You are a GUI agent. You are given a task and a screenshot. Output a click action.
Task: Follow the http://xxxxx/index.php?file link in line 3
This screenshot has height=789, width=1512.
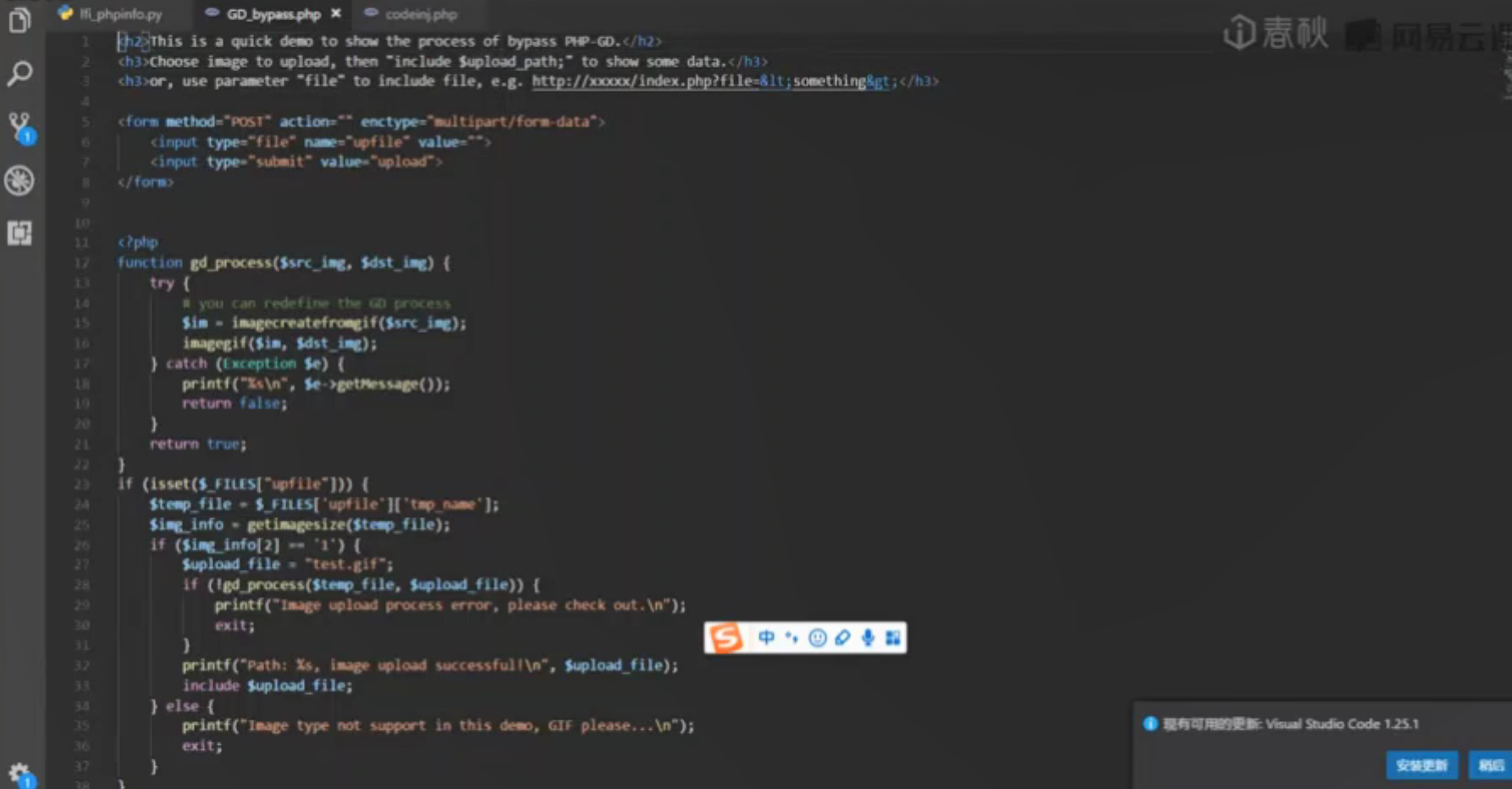715,81
